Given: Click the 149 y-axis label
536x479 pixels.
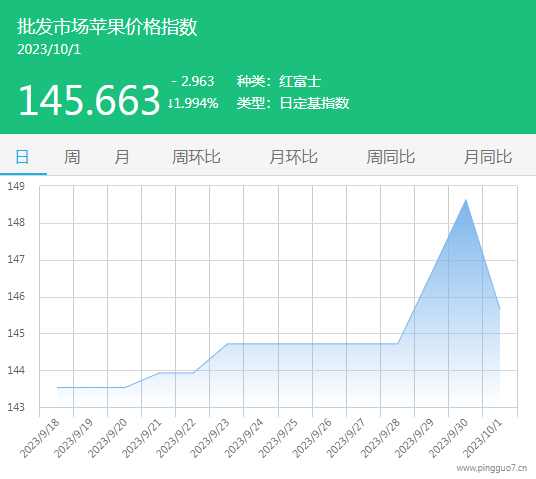Looking at the screenshot, I should click(16, 186).
